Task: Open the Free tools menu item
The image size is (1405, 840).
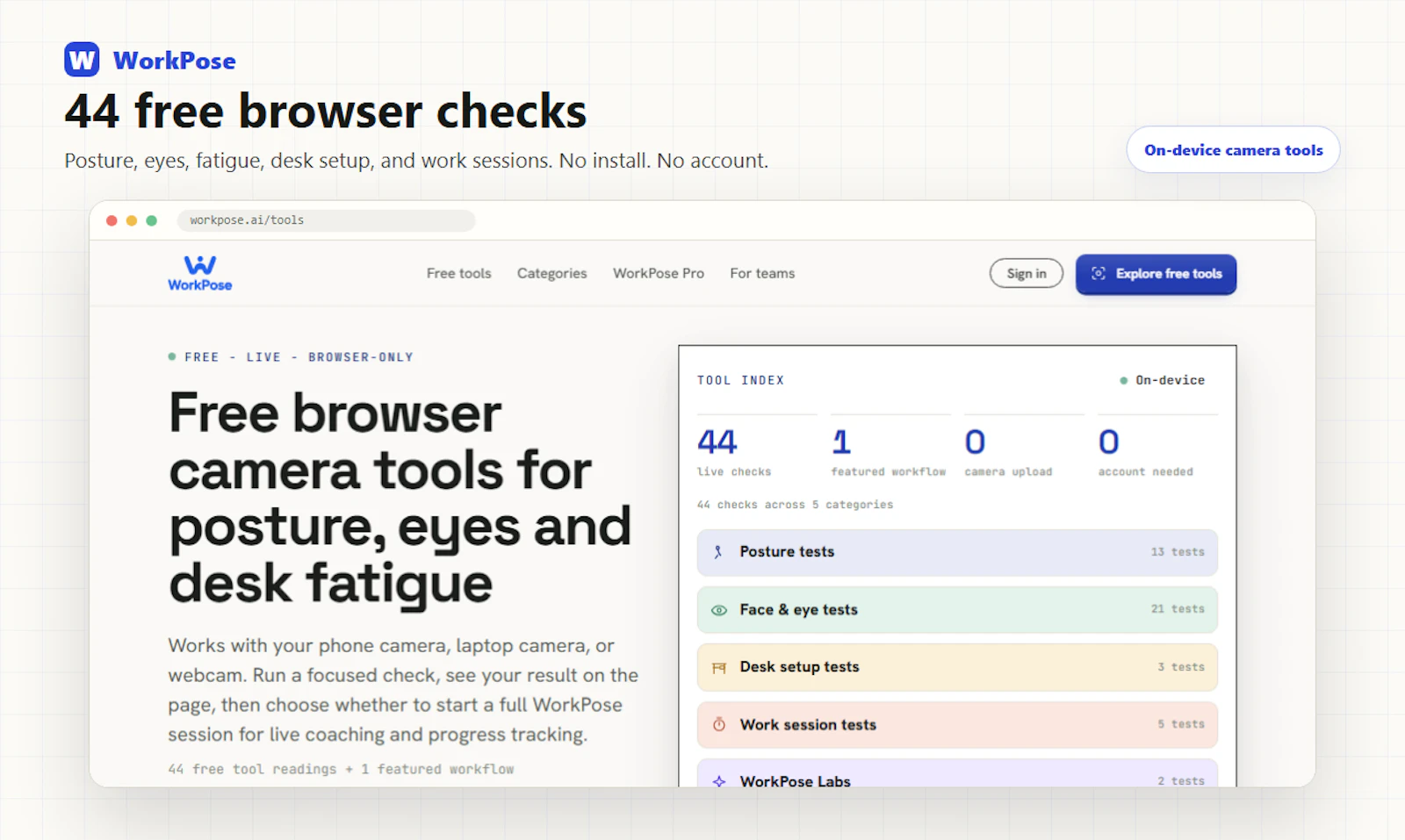Action: [x=459, y=273]
